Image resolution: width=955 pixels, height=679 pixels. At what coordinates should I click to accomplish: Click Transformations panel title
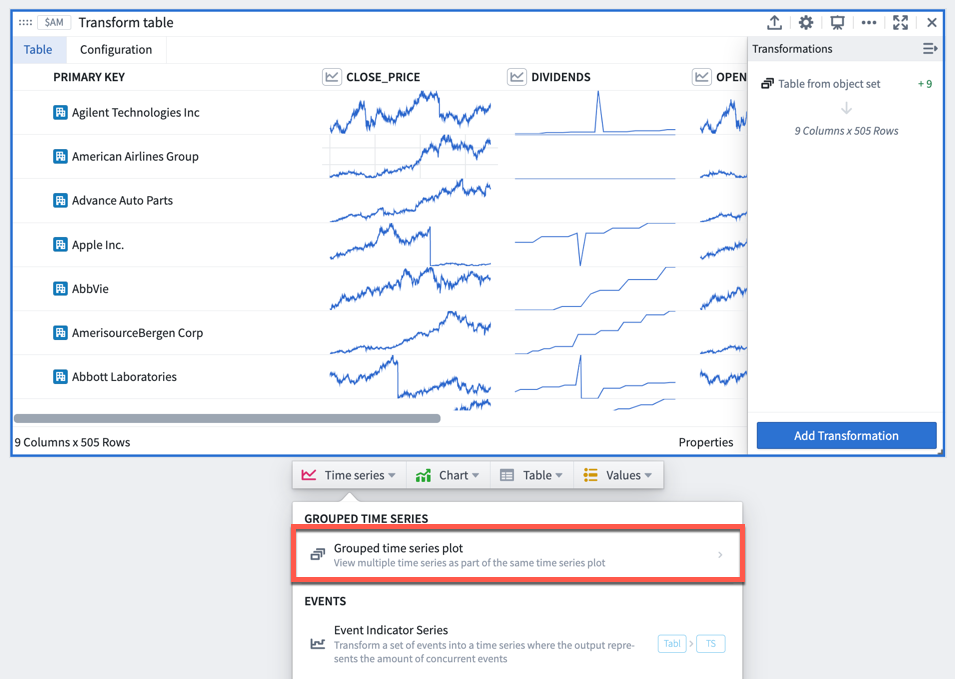(792, 49)
